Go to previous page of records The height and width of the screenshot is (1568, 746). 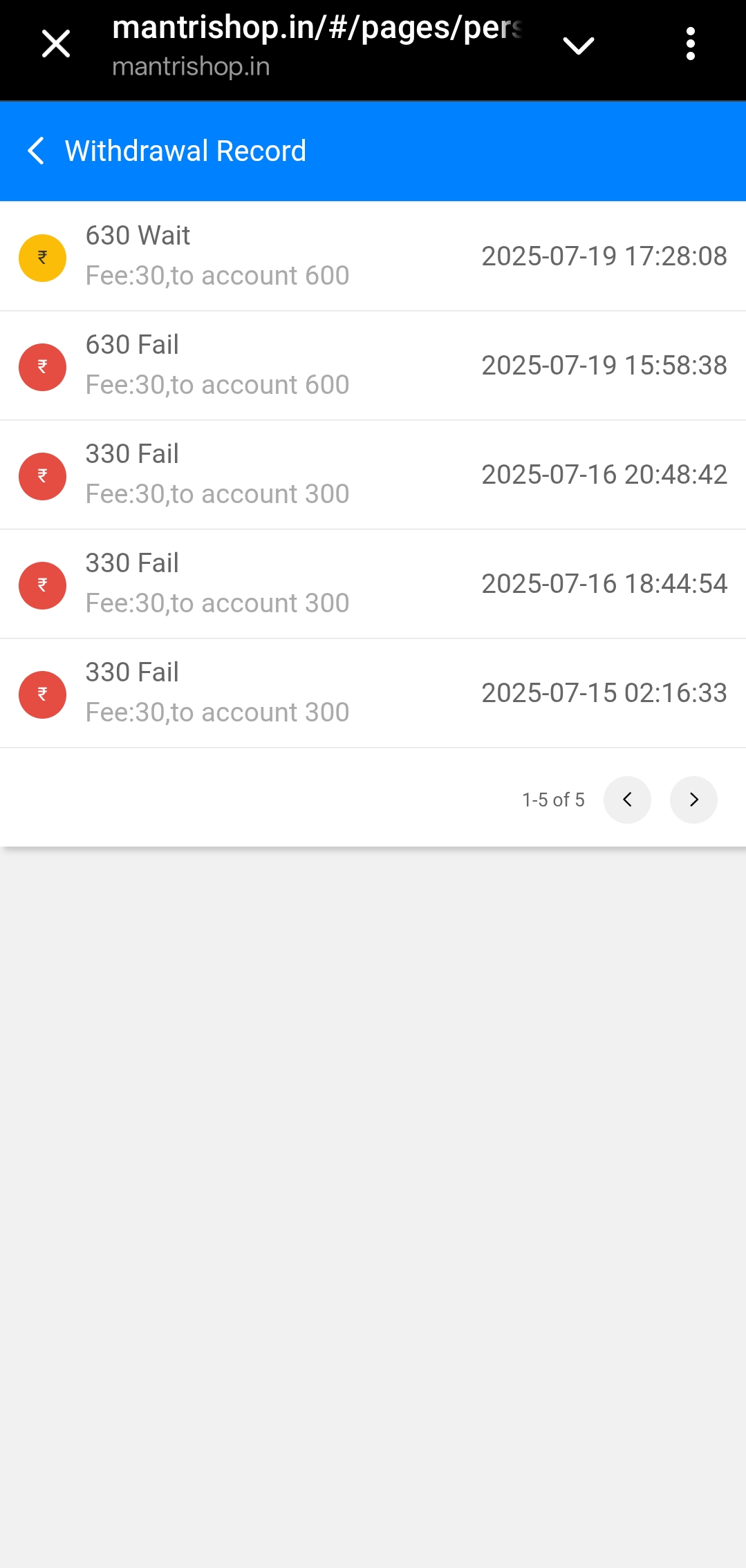[x=627, y=800]
